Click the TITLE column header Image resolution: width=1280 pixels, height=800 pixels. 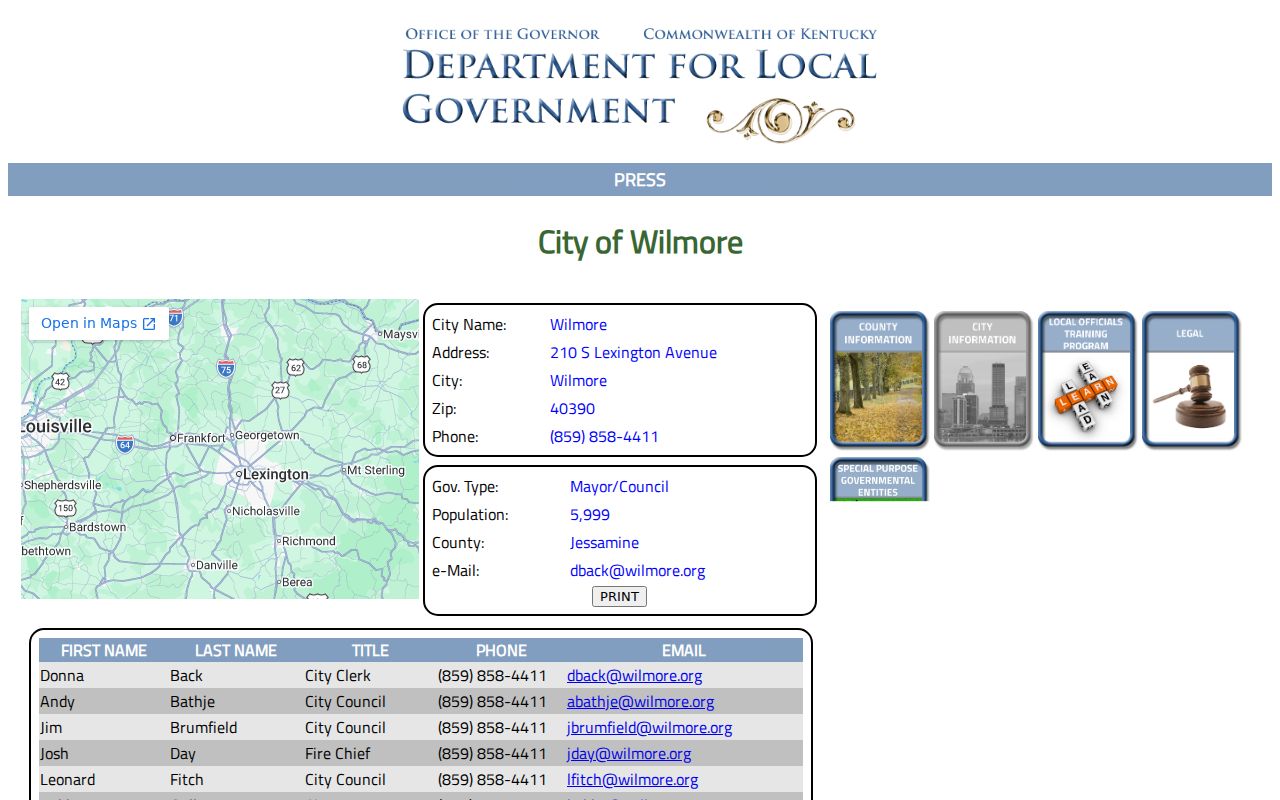[x=370, y=650]
